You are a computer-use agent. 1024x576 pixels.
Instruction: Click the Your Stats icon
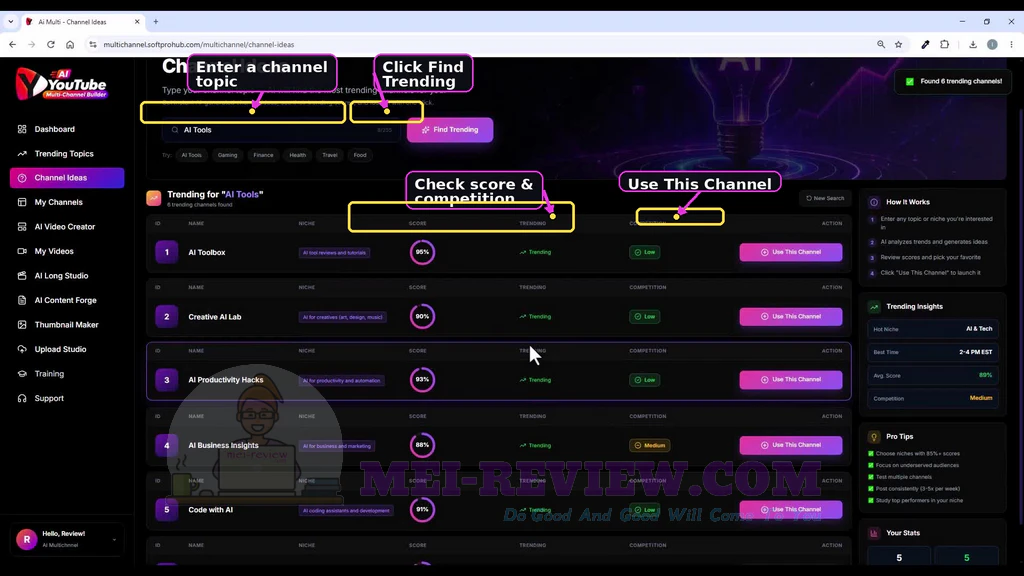[x=874, y=534]
